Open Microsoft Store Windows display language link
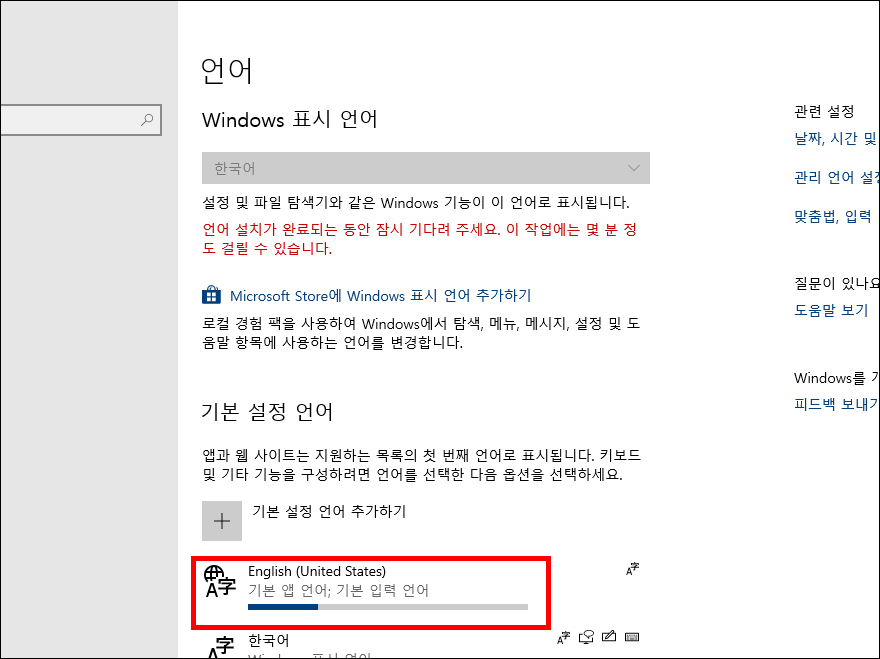Screen dimensions: 880x659 380,296
